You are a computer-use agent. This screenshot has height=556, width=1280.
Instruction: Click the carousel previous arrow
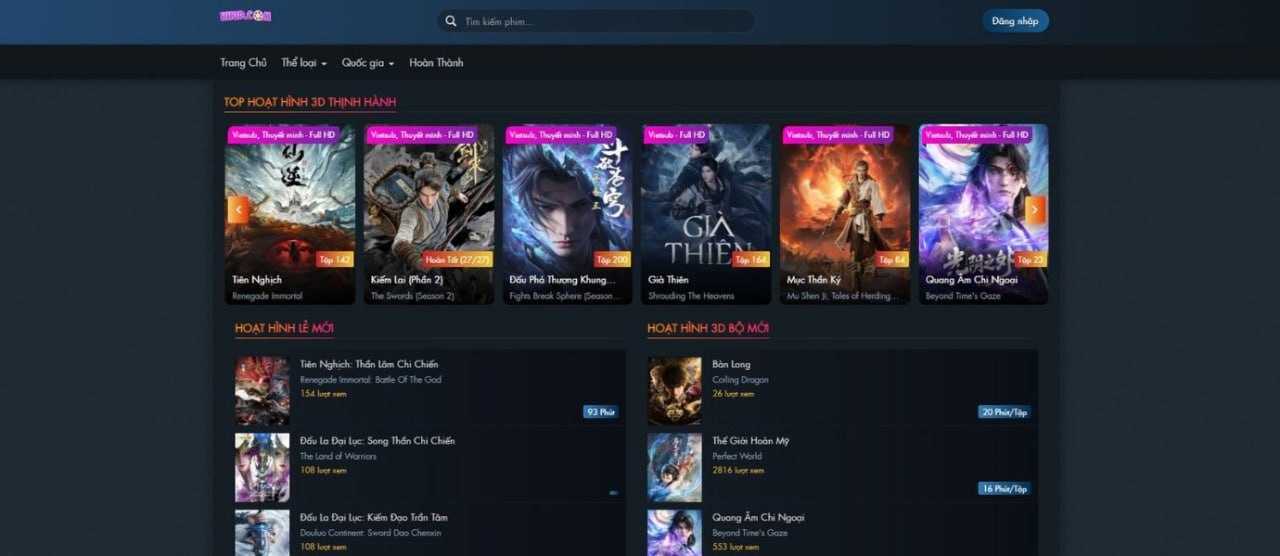[x=238, y=209]
